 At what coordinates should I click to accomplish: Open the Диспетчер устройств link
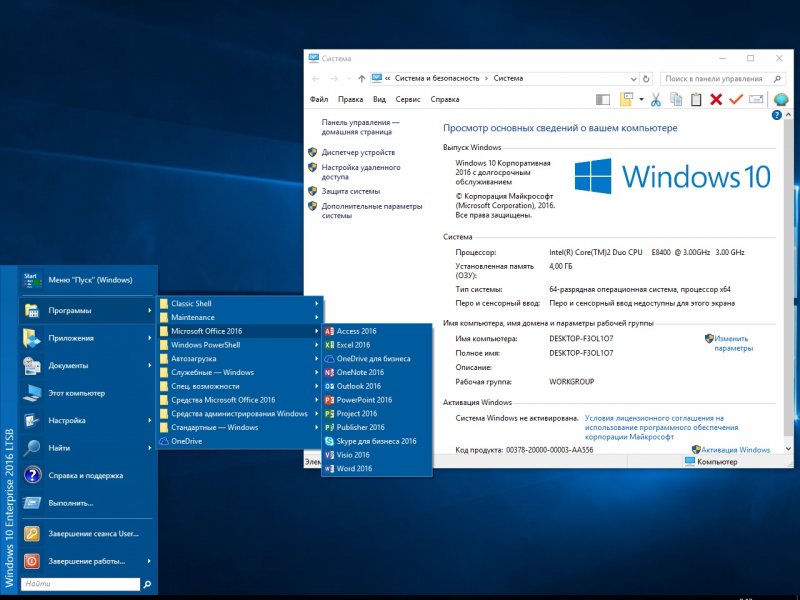[x=358, y=153]
